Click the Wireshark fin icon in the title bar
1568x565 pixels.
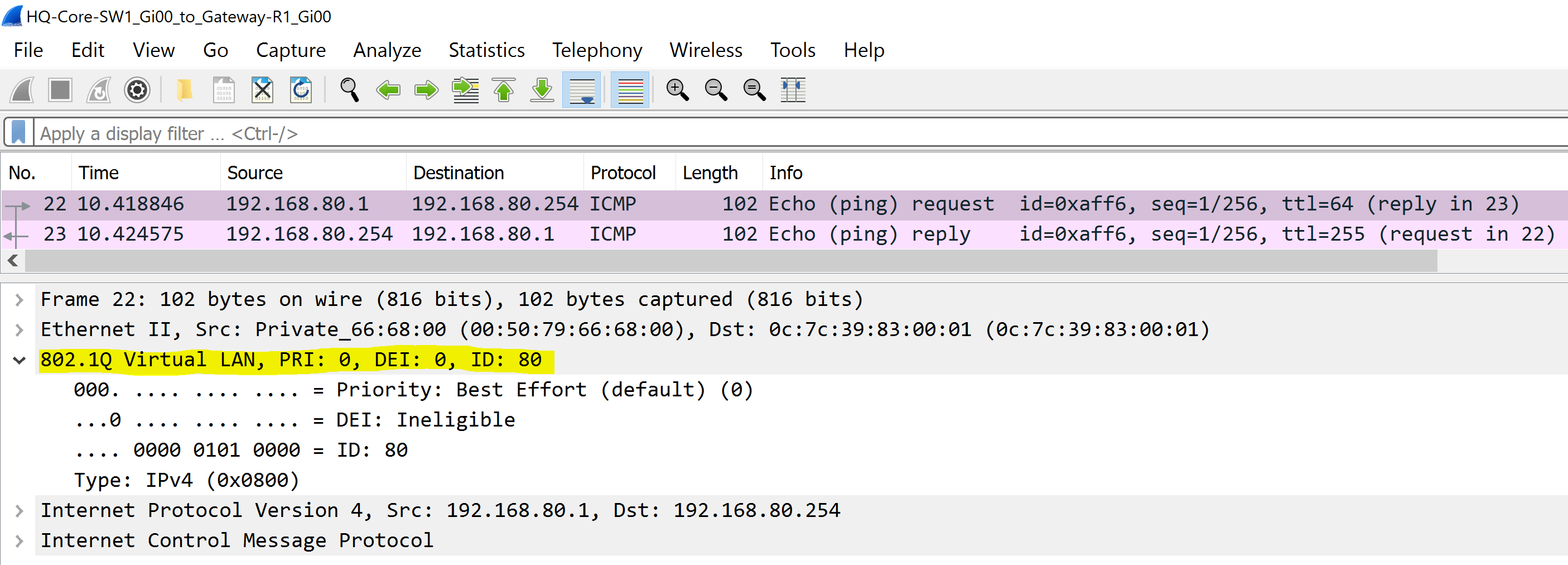(12, 15)
